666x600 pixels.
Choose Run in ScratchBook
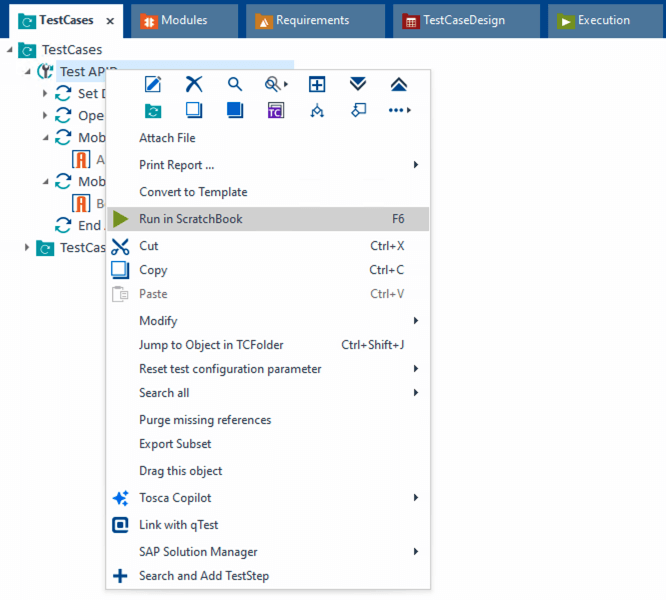(x=268, y=219)
